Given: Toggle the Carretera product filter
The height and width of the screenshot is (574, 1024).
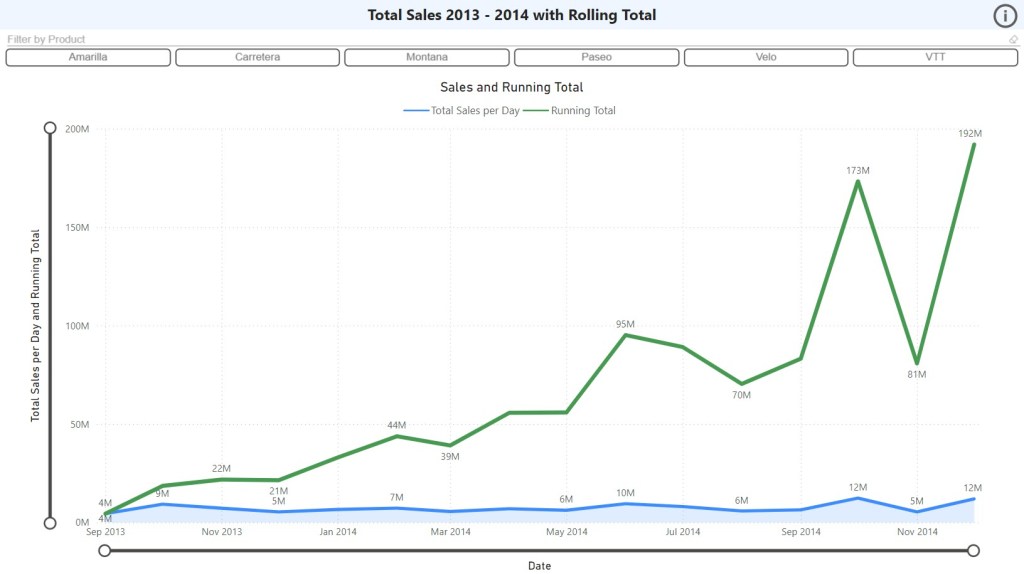Looking at the screenshot, I should [x=257, y=57].
